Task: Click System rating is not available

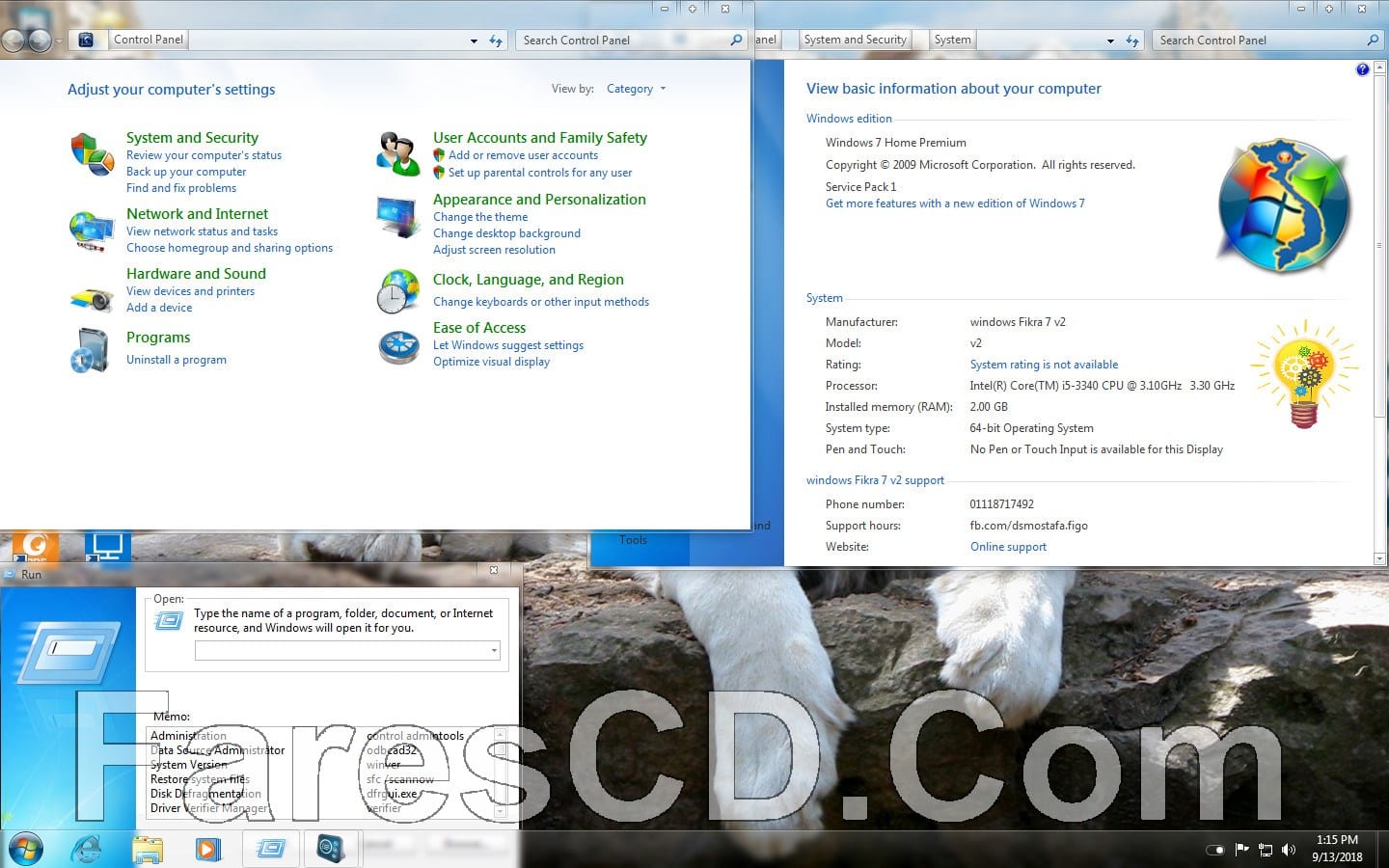Action: 1044,365
